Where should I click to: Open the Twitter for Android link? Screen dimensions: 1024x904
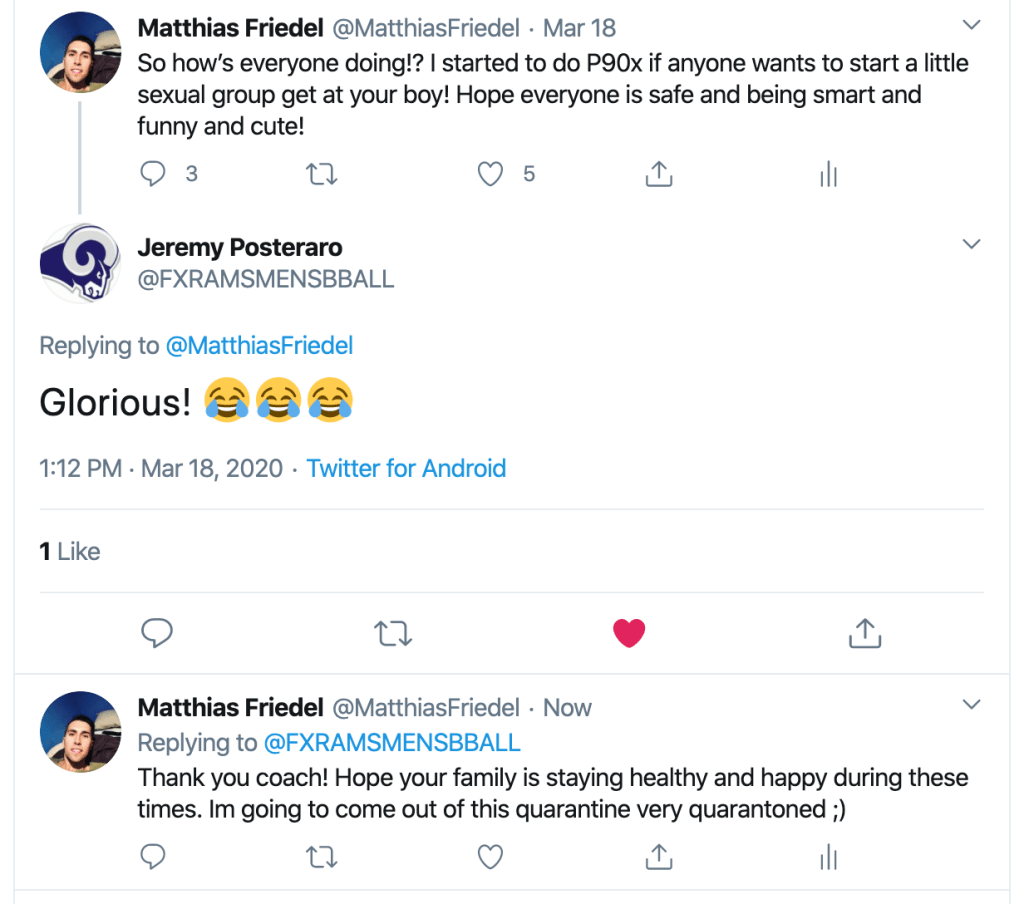coord(406,468)
